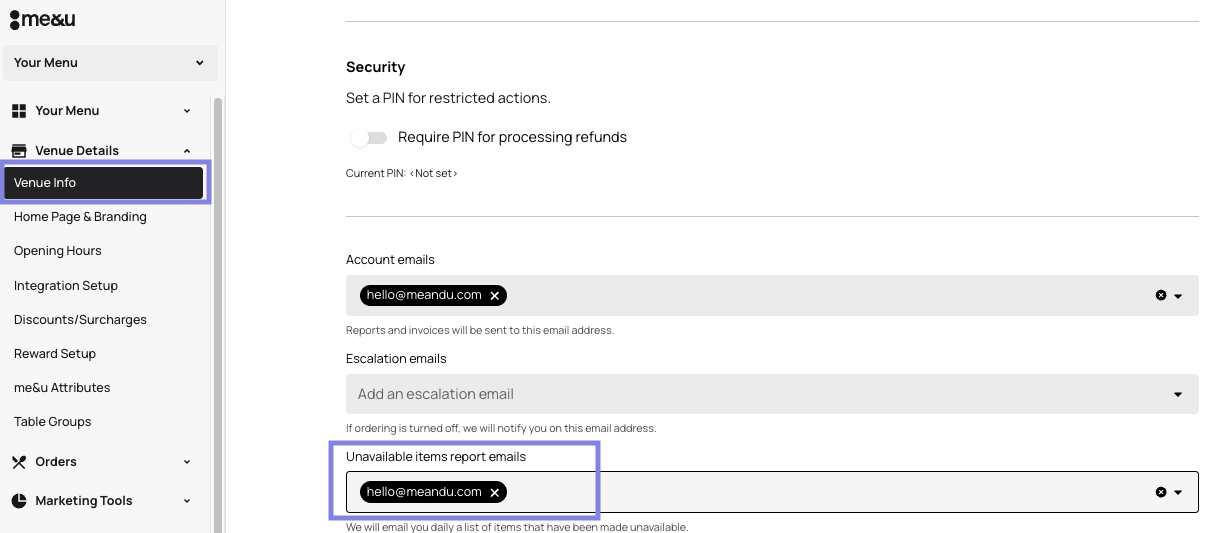This screenshot has height=533, width=1214.
Task: Click the Your Menu grid icon
Action: click(x=19, y=111)
